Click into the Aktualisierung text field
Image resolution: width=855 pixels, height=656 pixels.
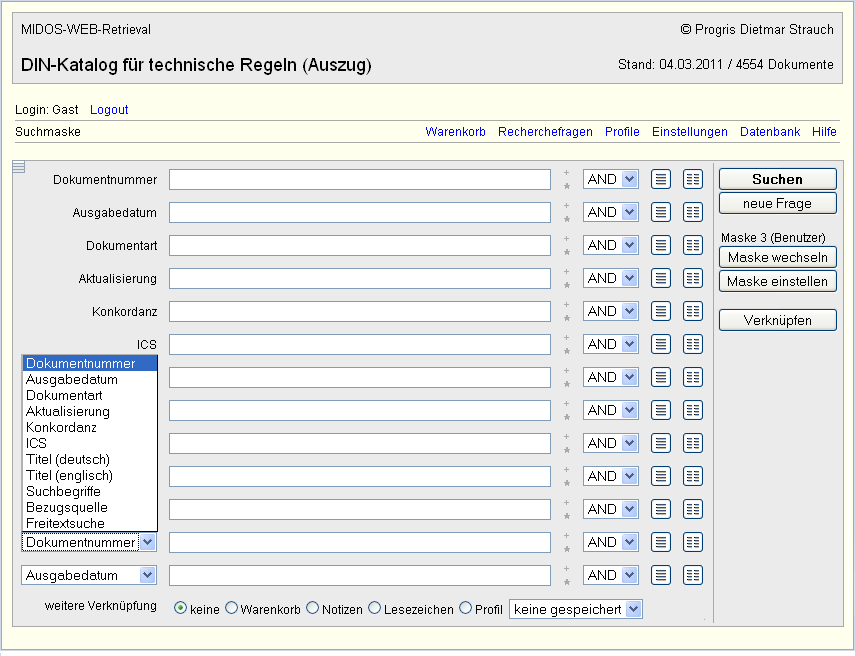[360, 278]
